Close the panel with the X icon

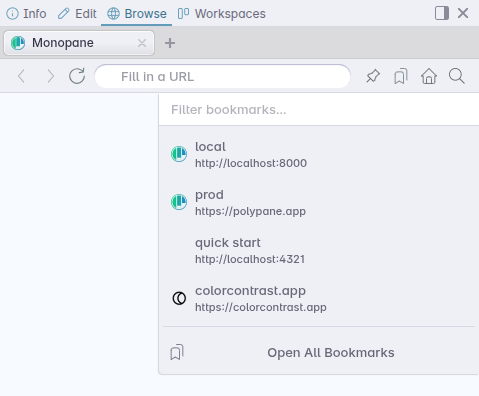click(x=463, y=13)
